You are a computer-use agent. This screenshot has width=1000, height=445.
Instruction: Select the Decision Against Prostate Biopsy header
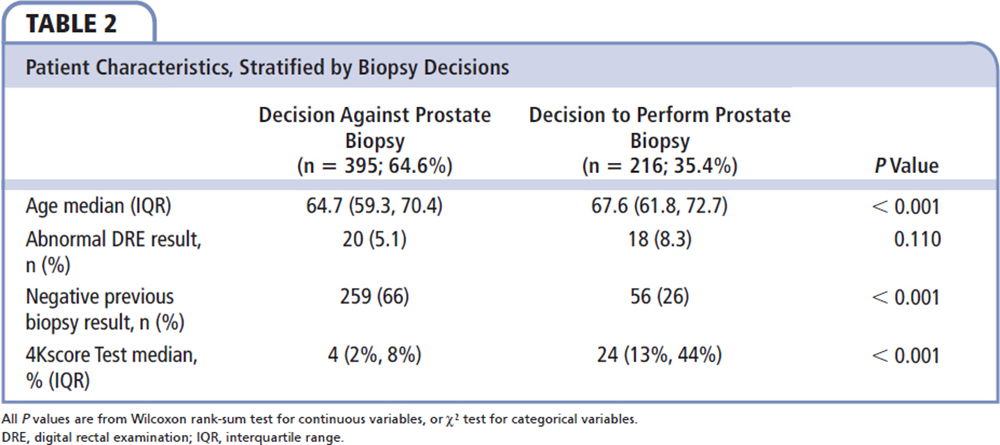pos(375,139)
